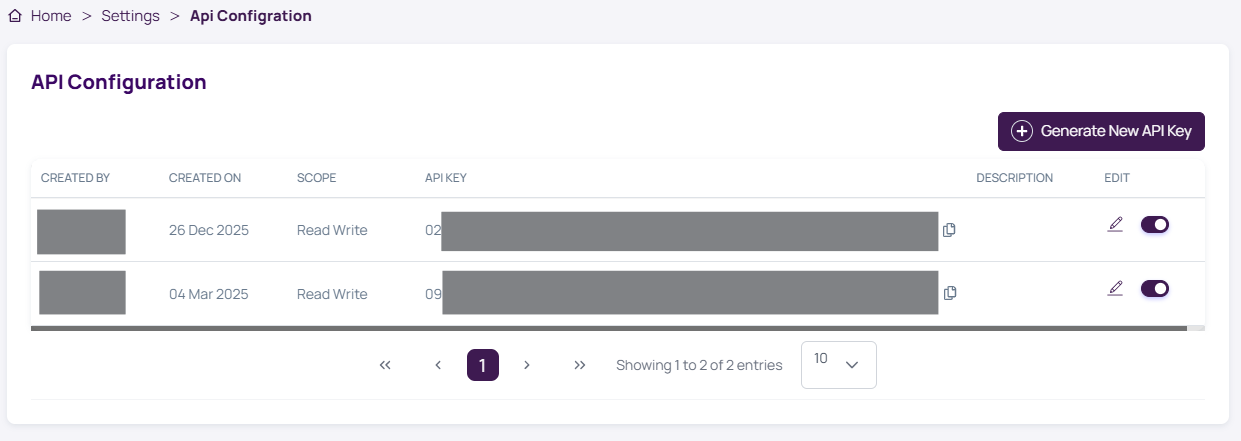Click the Created By column header
Screen dimensions: 1241x441
point(75,178)
